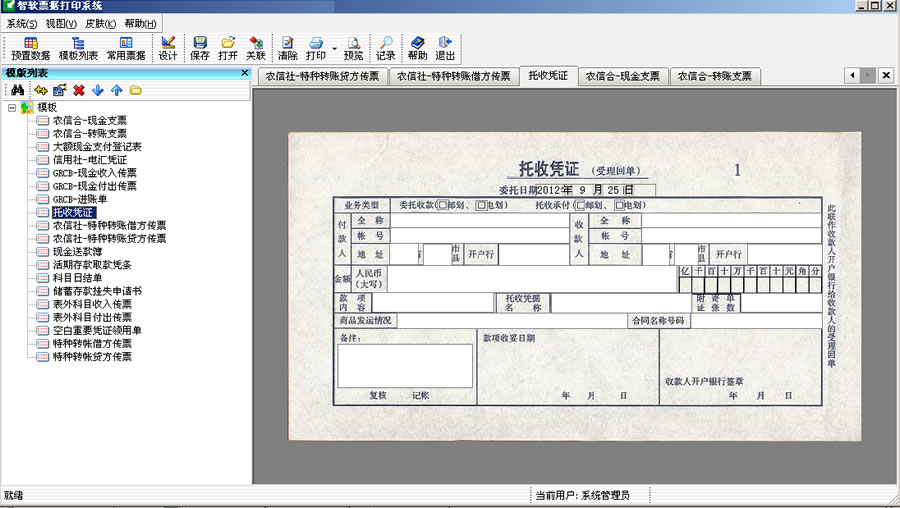Select 农信合-现金支票 in the template tree

(90, 121)
